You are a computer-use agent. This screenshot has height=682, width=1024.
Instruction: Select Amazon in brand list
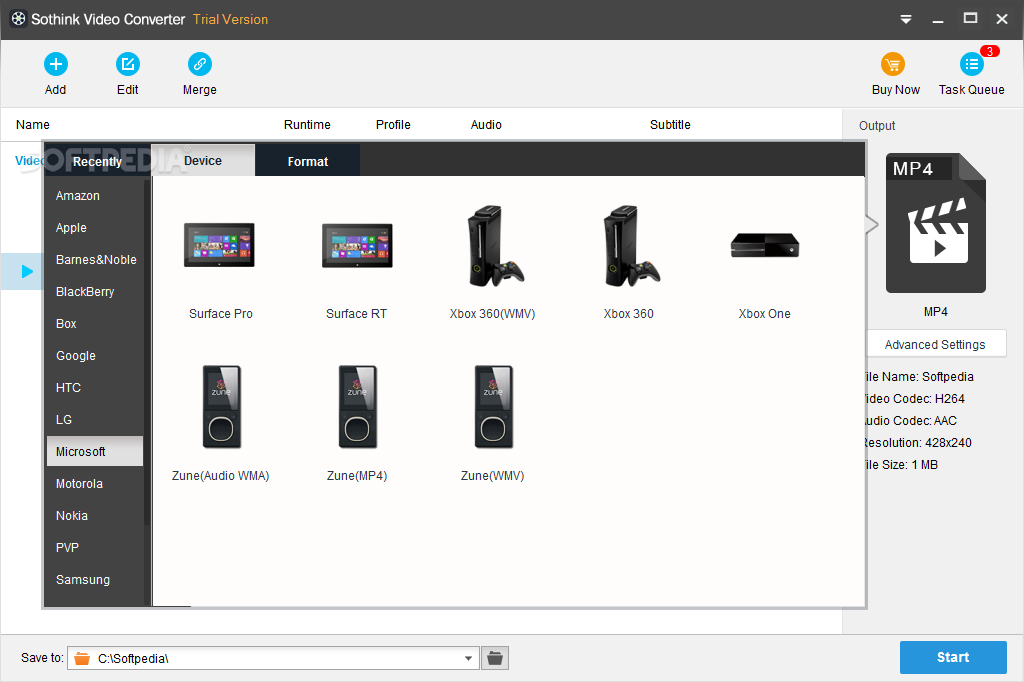click(x=95, y=195)
